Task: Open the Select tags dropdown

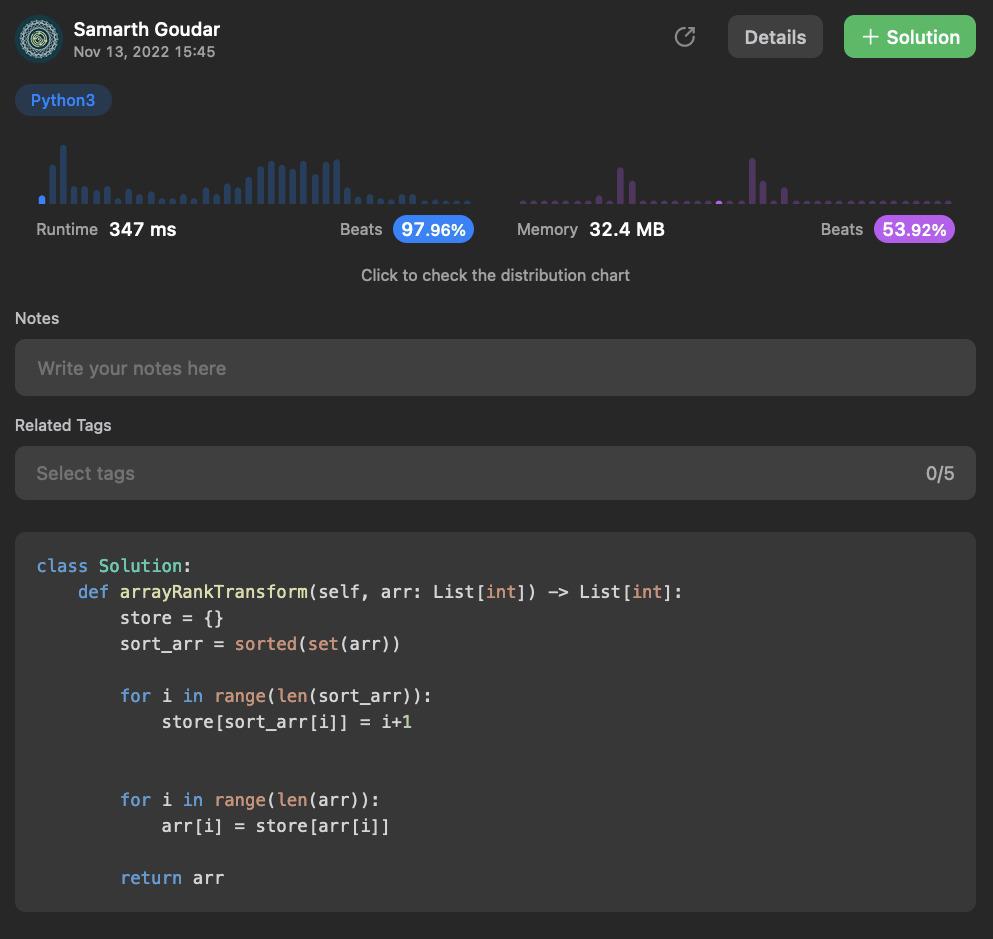Action: [470, 473]
